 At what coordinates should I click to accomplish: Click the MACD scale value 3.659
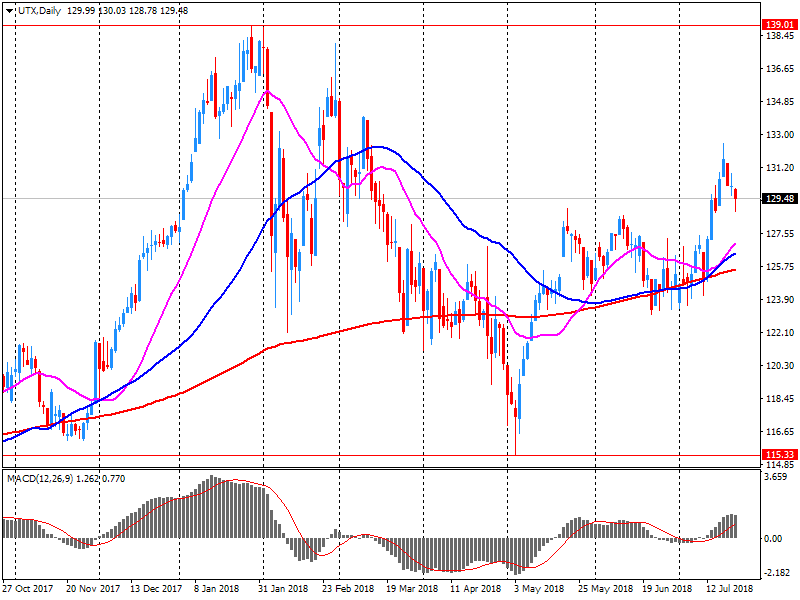click(x=776, y=477)
